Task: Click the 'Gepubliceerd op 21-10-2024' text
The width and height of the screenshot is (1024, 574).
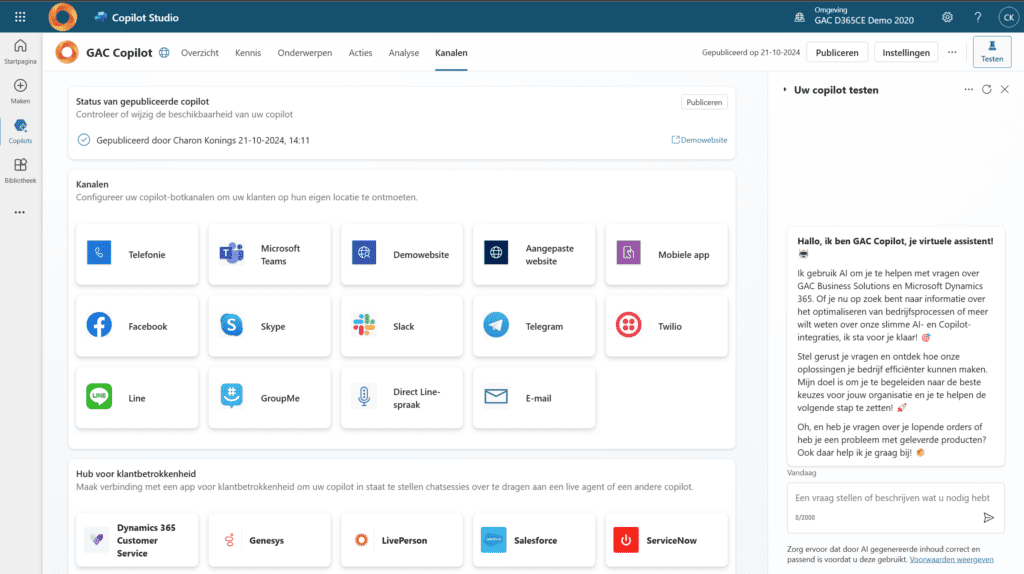Action: pyautogui.click(x=751, y=52)
